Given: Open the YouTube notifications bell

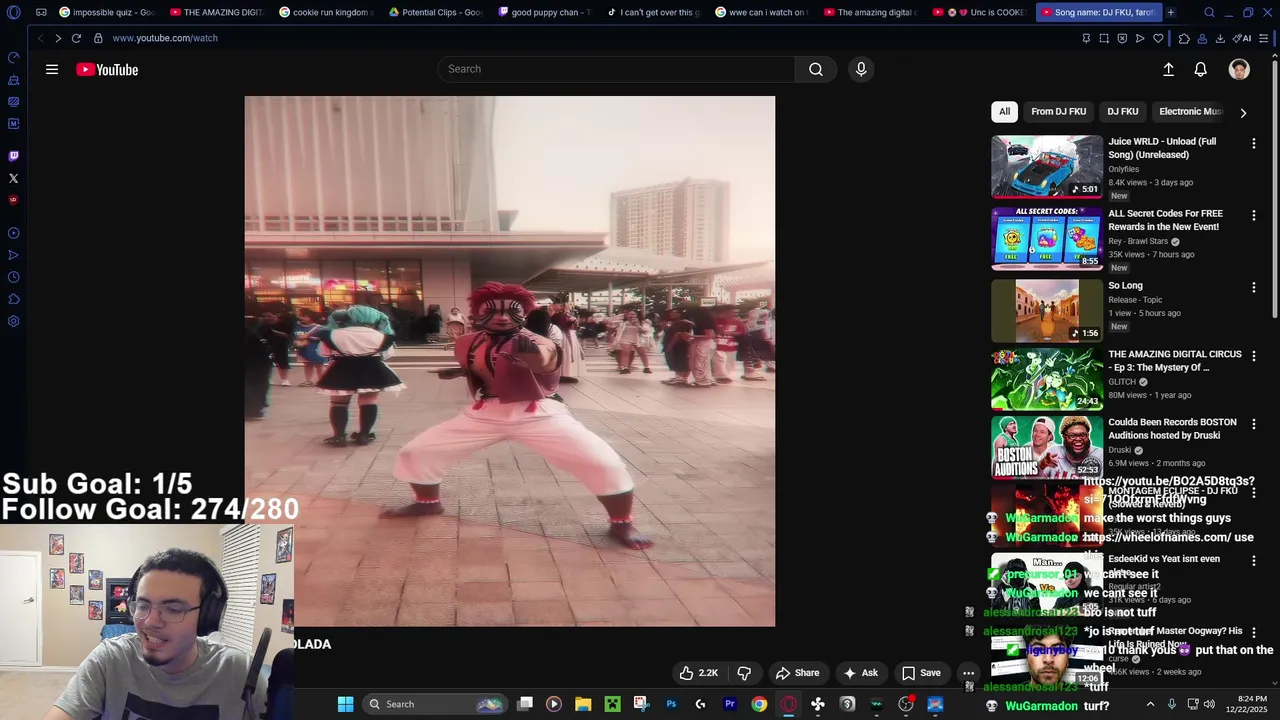Looking at the screenshot, I should tap(1200, 69).
